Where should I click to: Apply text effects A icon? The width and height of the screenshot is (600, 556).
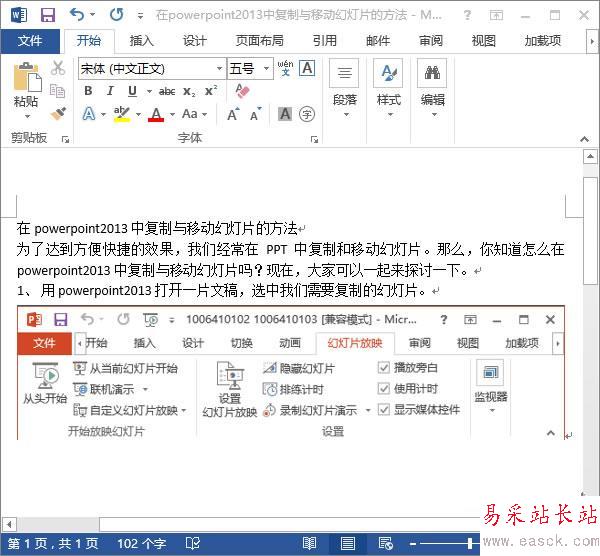tap(89, 114)
